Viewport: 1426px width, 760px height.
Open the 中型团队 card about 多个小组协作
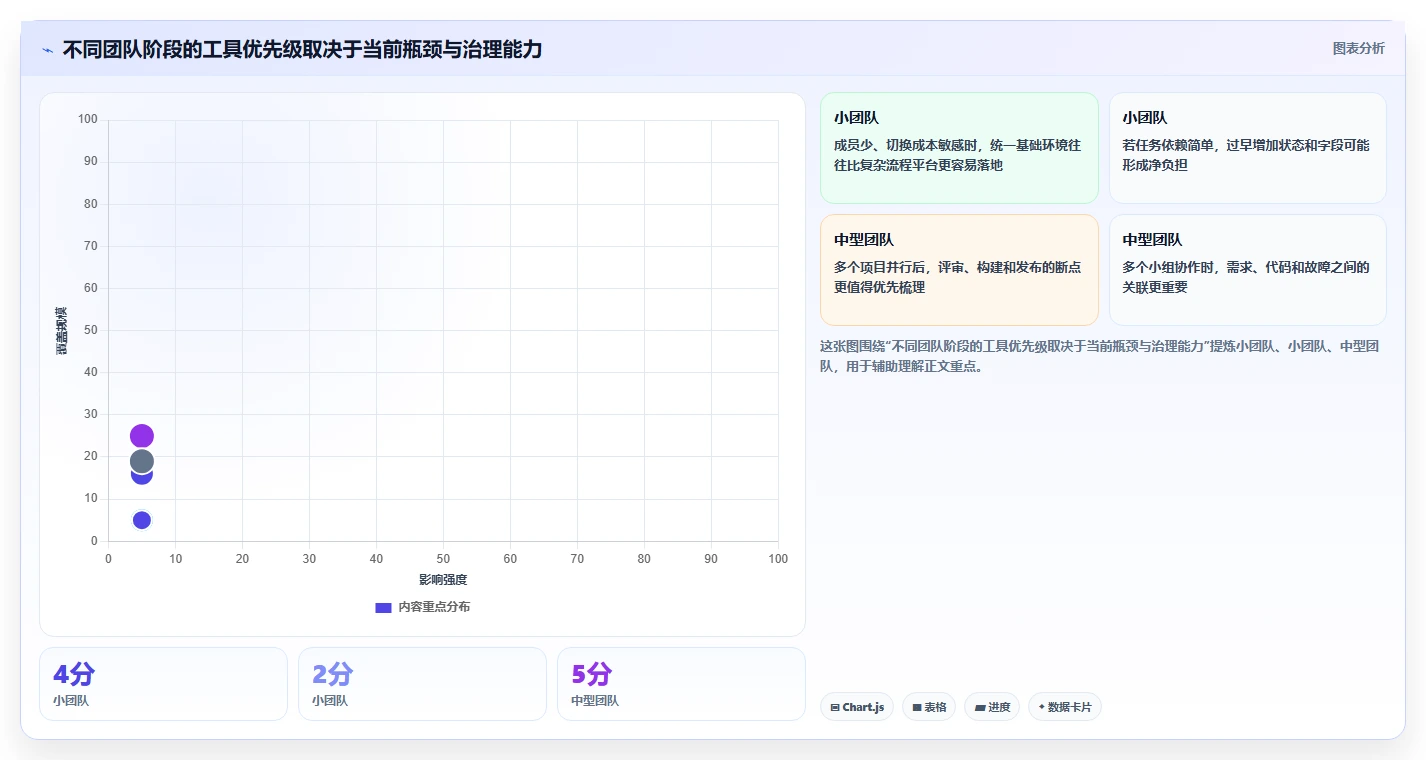pyautogui.click(x=1247, y=270)
